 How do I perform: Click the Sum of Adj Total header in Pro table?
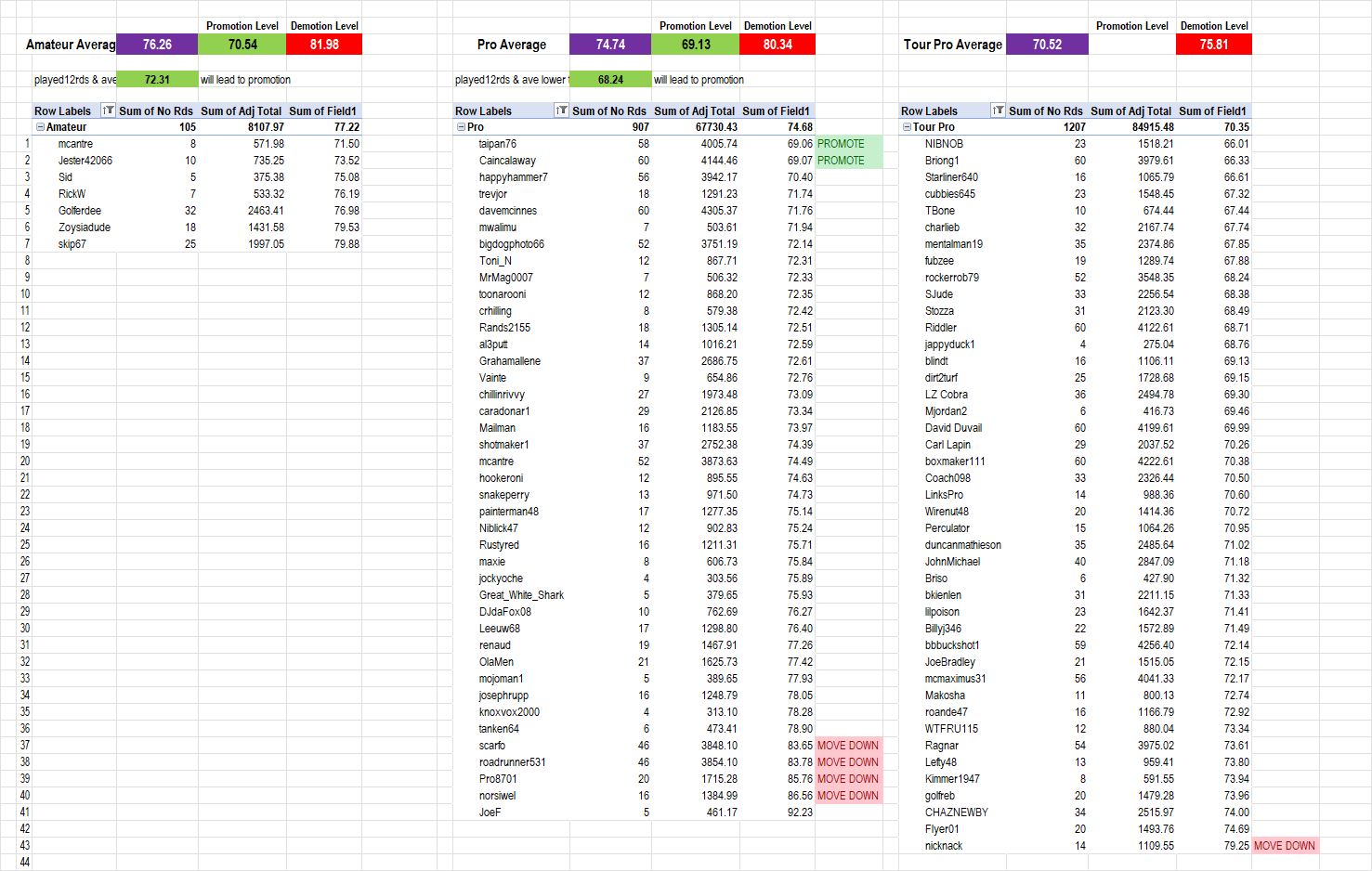[694, 110]
